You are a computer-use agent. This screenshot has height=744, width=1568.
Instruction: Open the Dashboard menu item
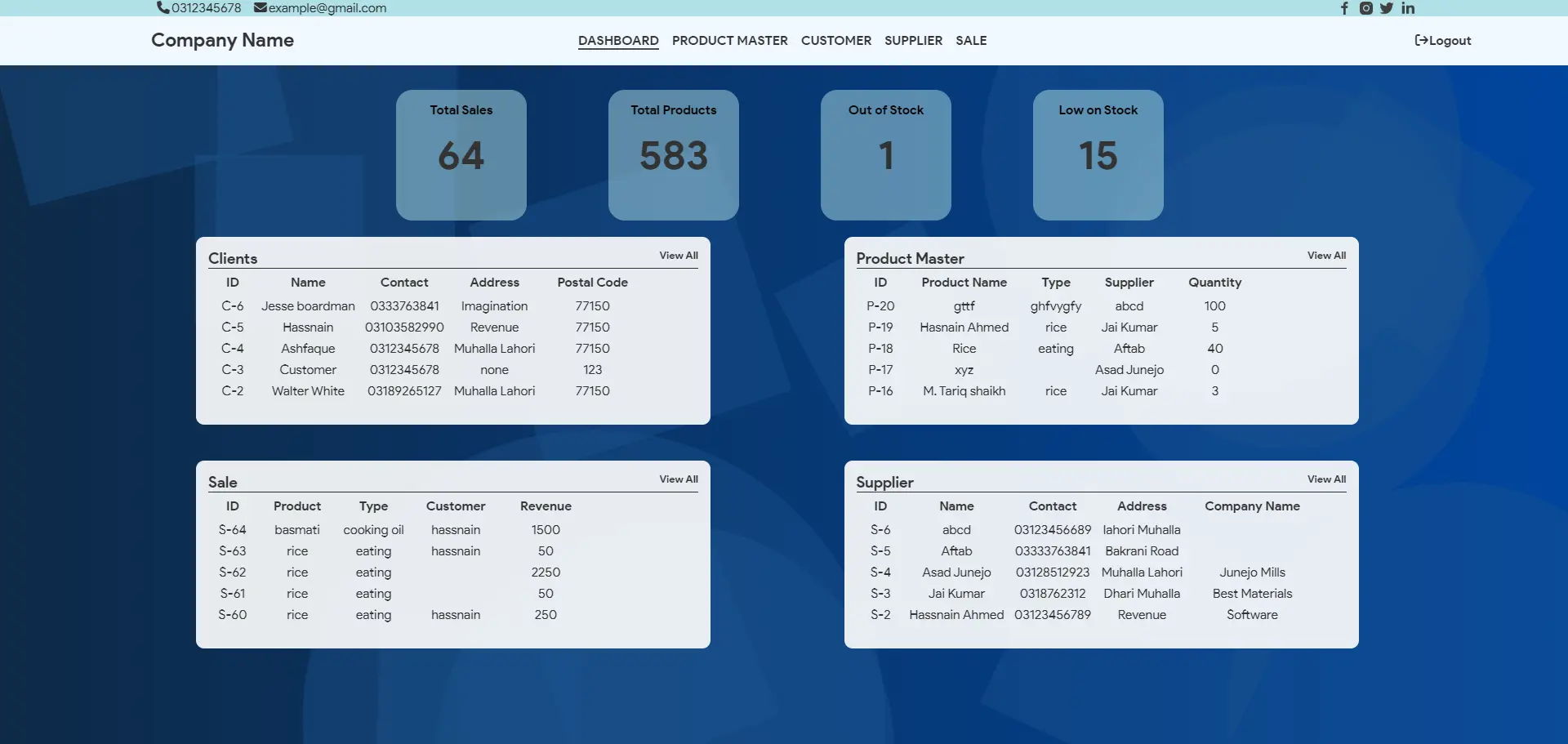point(618,40)
